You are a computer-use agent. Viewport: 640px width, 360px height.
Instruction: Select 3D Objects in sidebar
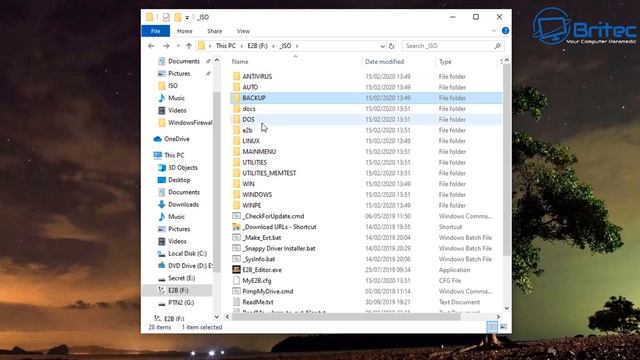point(182,168)
